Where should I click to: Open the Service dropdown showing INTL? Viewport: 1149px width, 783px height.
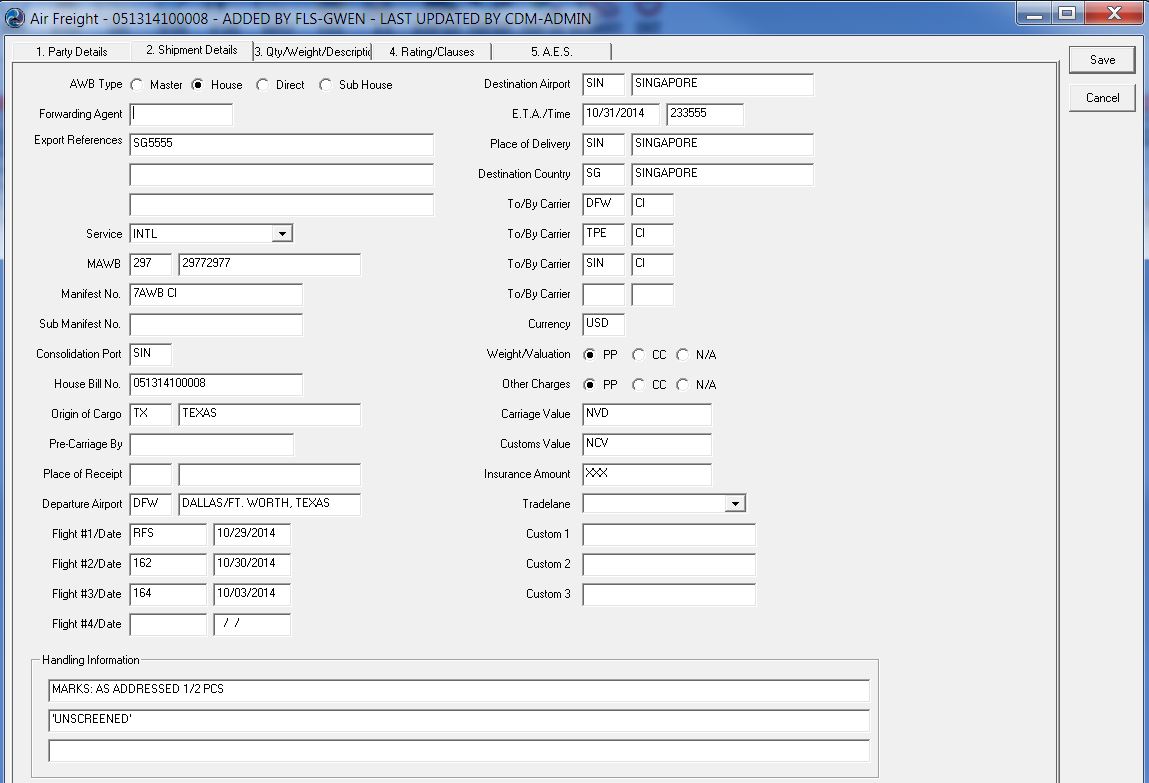(x=283, y=234)
